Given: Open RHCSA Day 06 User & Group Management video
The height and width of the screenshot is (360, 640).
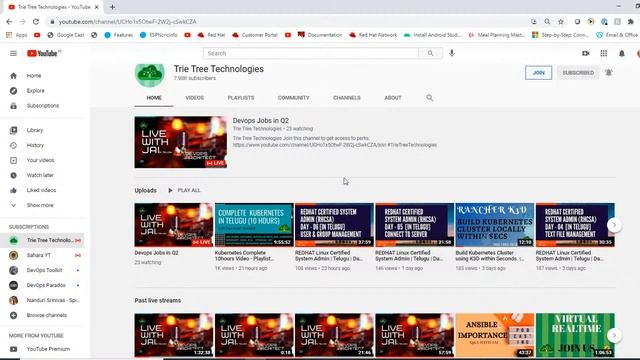Looking at the screenshot, I should pos(334,224).
